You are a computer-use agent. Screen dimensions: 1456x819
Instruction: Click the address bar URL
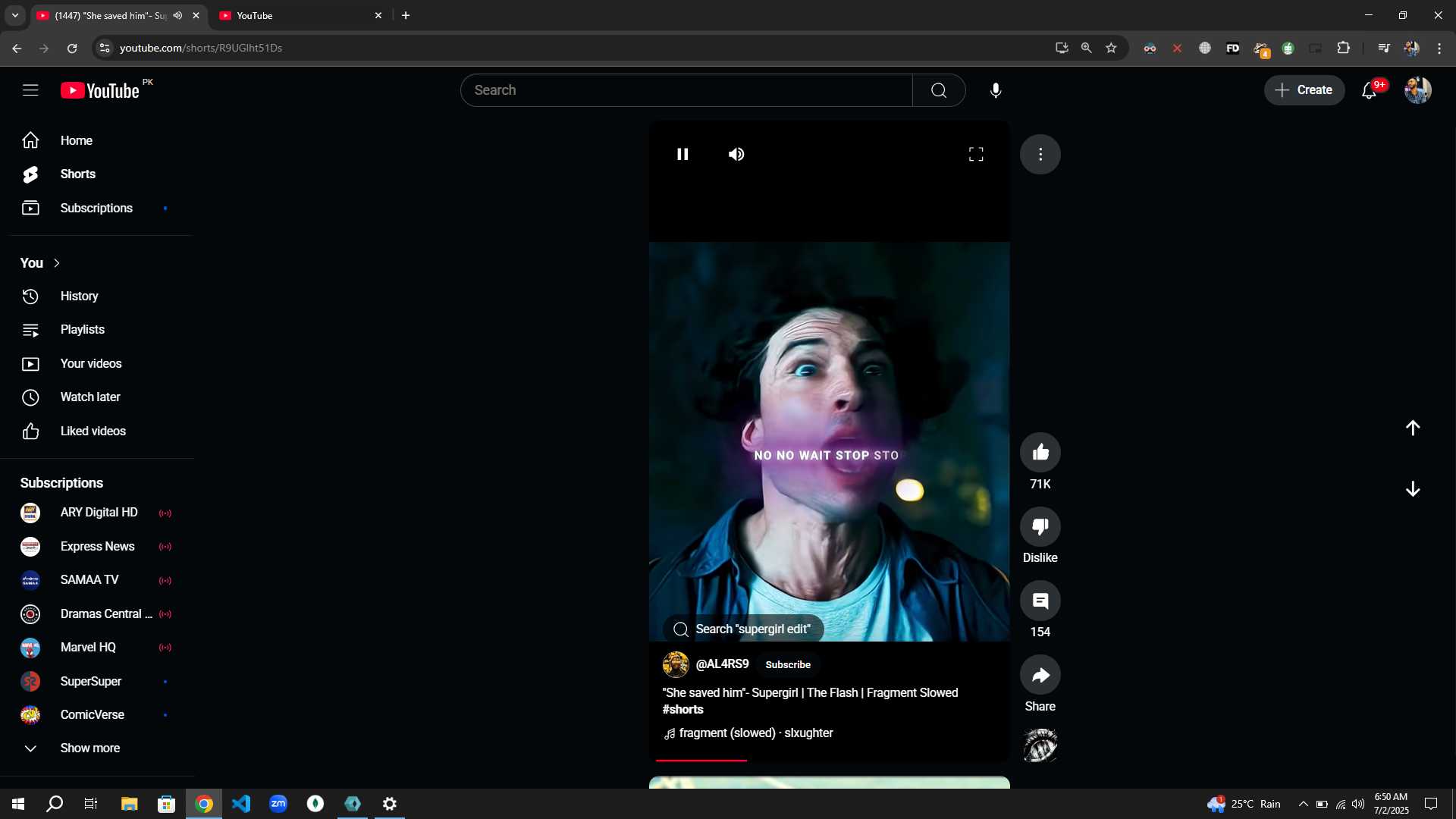201,48
